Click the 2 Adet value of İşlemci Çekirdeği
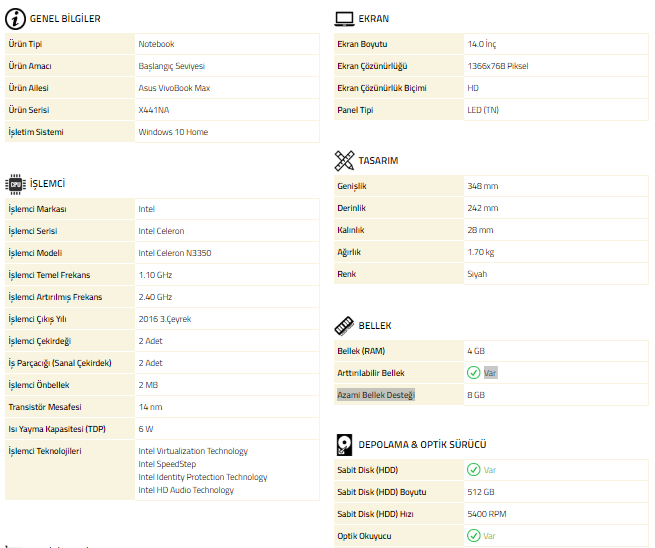The height and width of the screenshot is (548, 655). [x=150, y=341]
